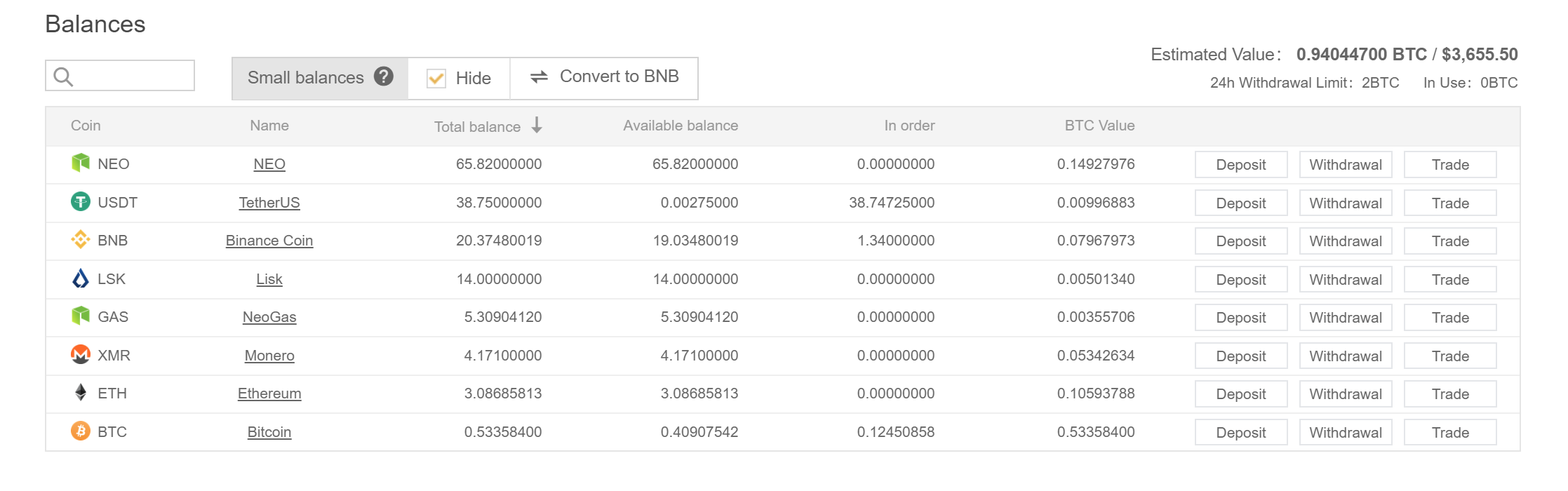Click the NEO BTC value 0.14927976

[x=1096, y=164]
